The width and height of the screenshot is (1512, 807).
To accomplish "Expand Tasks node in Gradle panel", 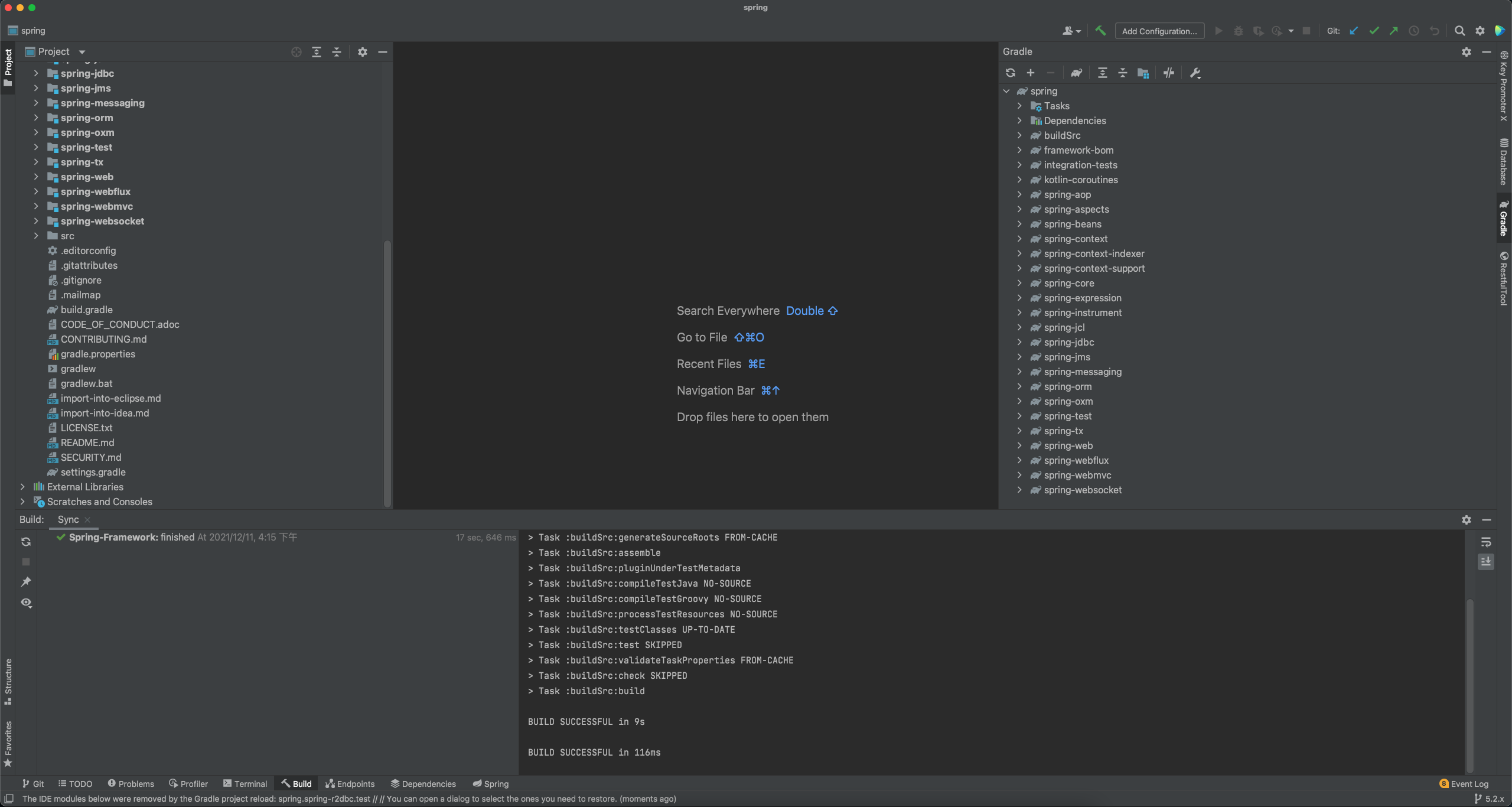I will [1019, 106].
